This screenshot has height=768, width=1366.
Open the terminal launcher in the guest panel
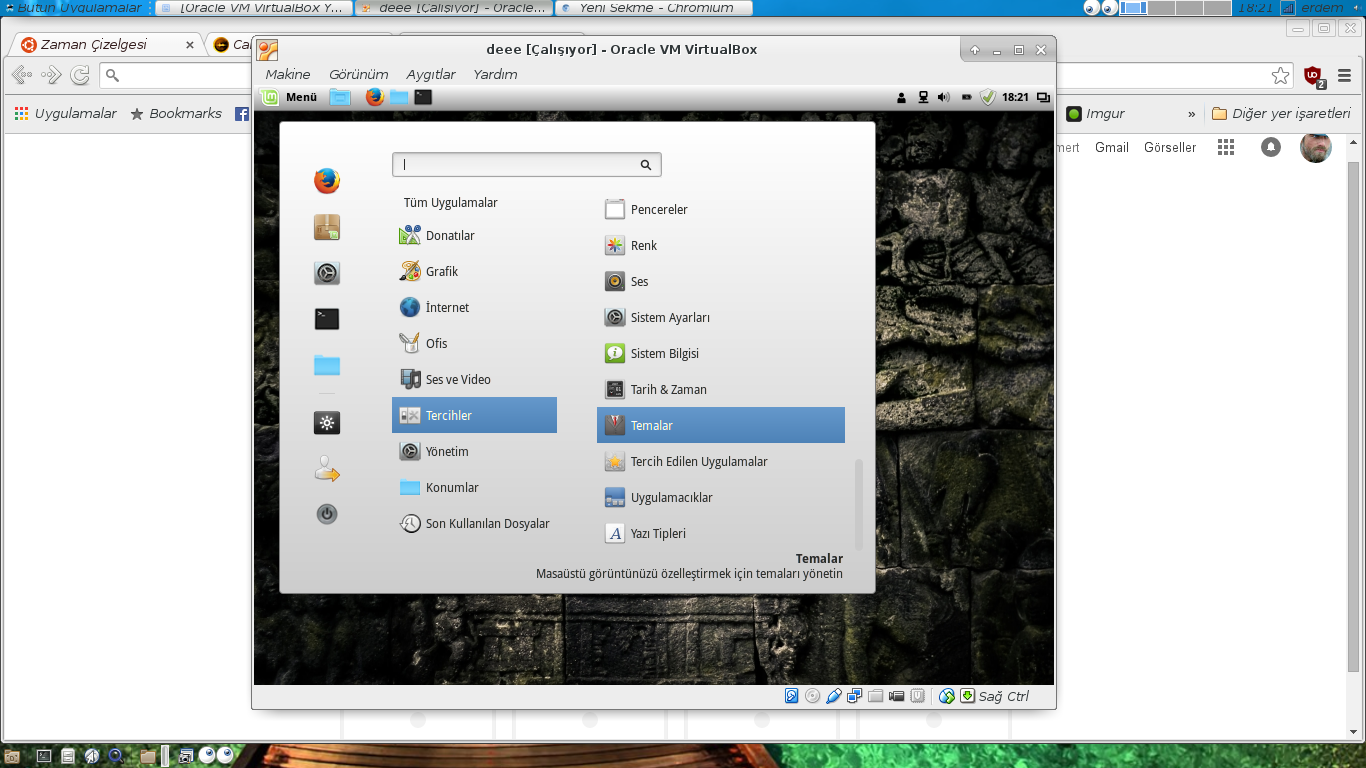pyautogui.click(x=423, y=97)
